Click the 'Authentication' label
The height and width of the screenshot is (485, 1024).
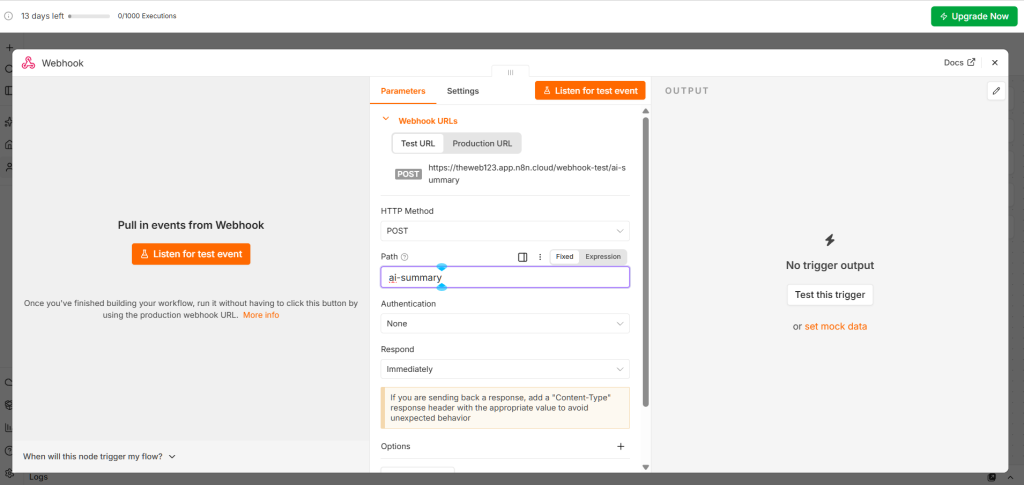point(408,304)
